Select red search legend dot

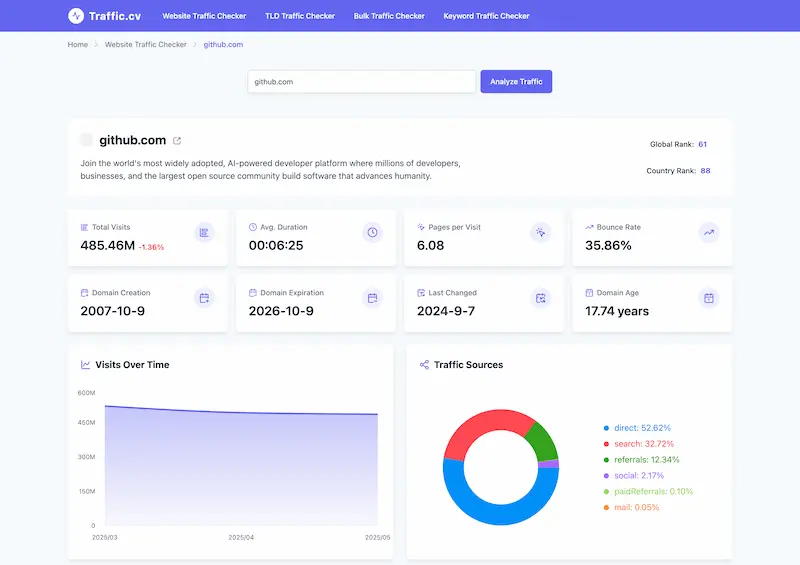[x=606, y=444]
